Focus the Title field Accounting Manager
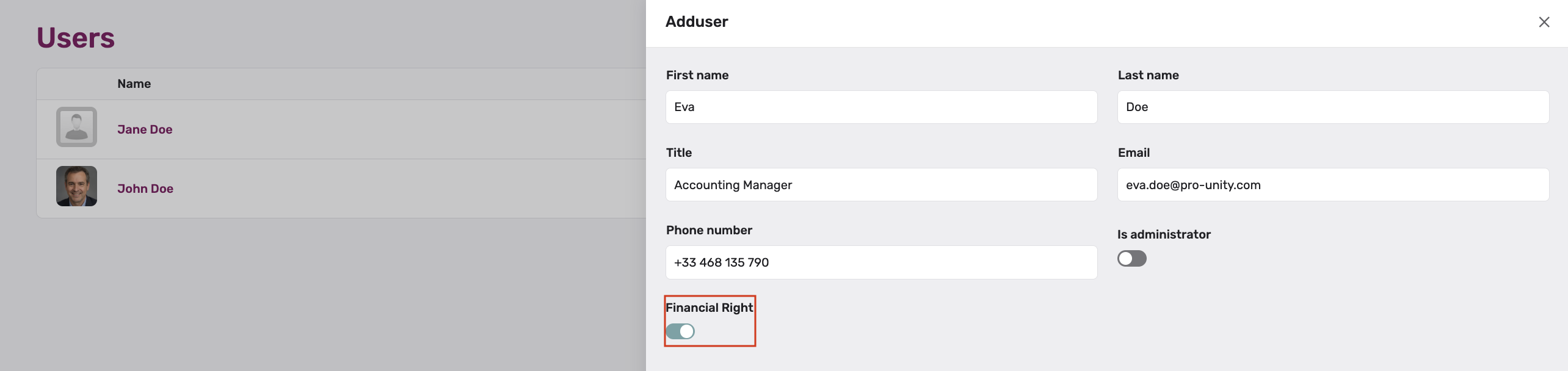1568x371 pixels. click(881, 185)
